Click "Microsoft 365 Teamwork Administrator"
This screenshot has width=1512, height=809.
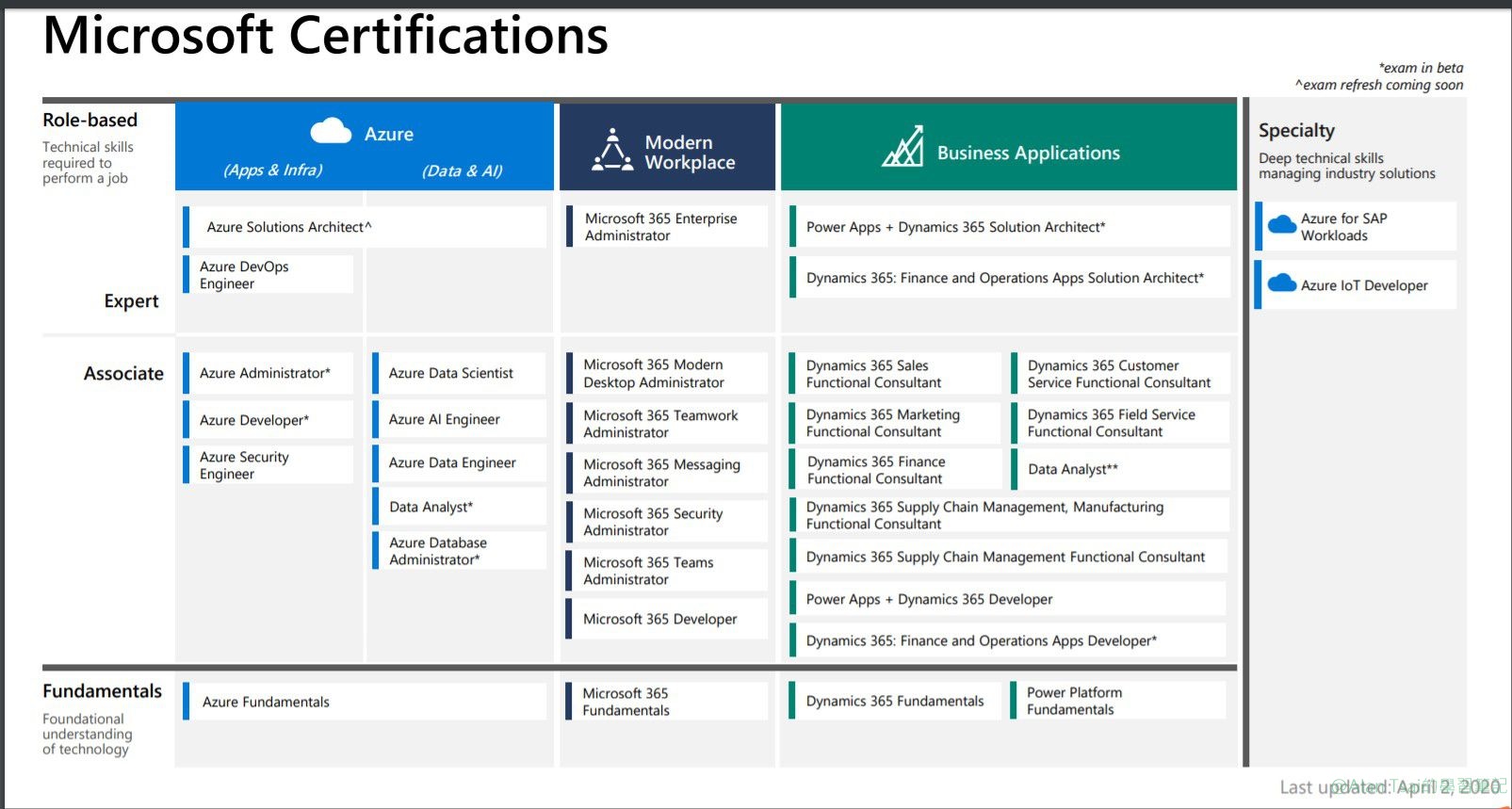pos(667,424)
